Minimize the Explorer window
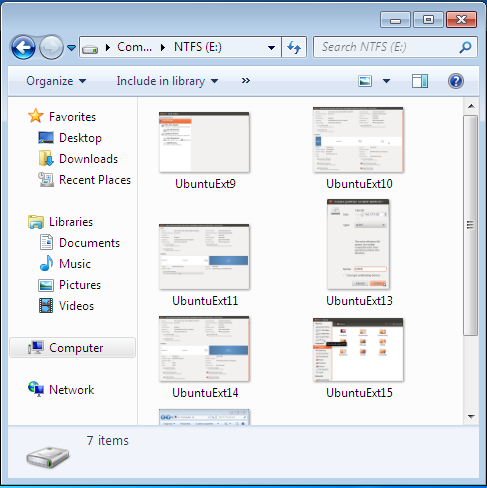Screen dimensions: 487x488 [395, 20]
